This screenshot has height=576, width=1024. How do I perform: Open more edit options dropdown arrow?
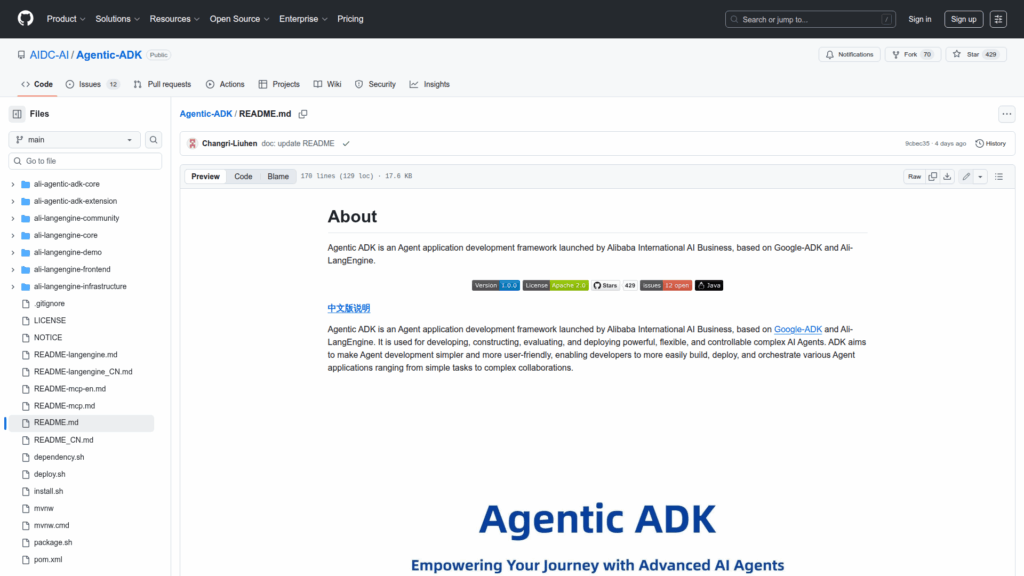tap(980, 176)
